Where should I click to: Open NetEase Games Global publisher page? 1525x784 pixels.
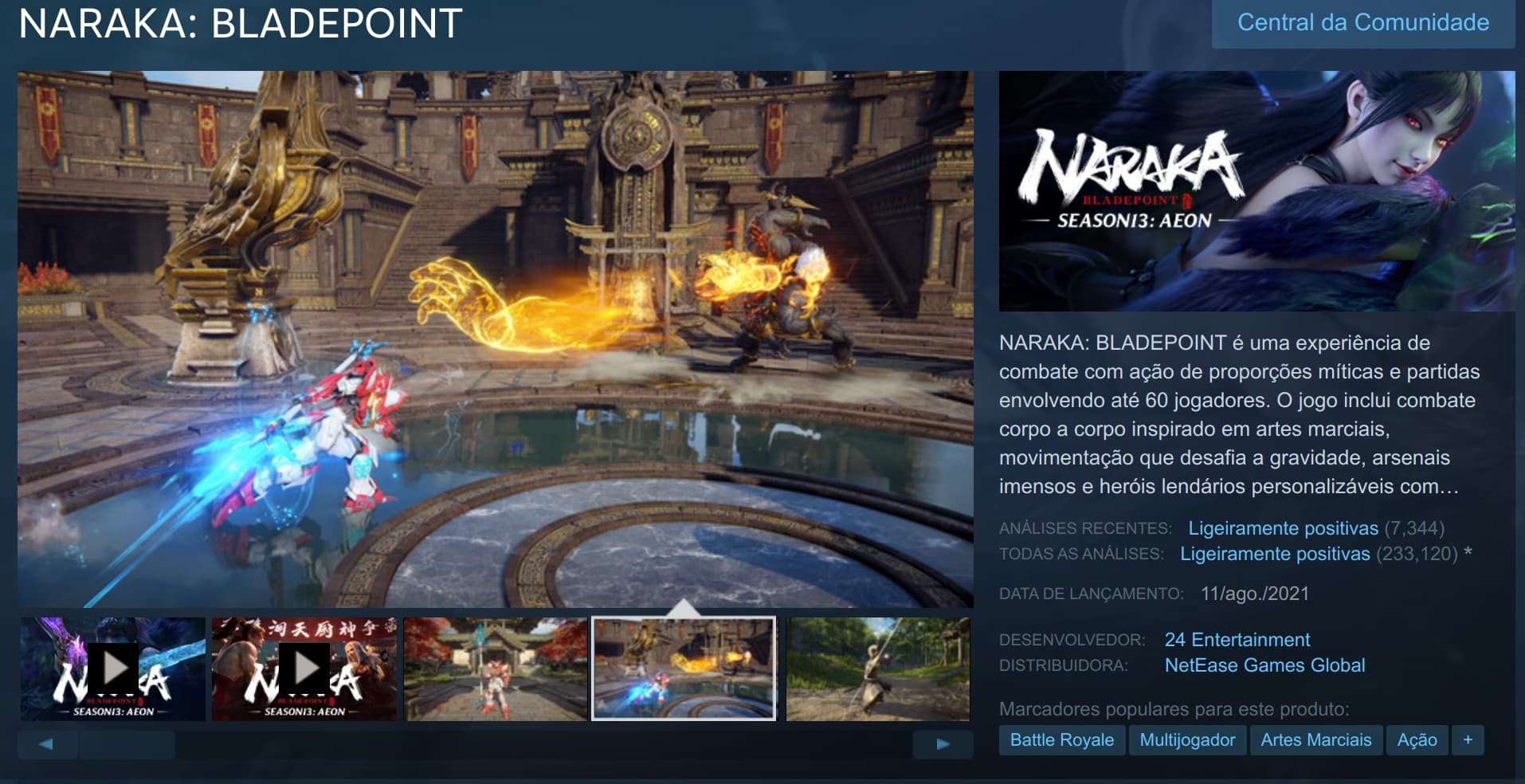(x=1264, y=665)
